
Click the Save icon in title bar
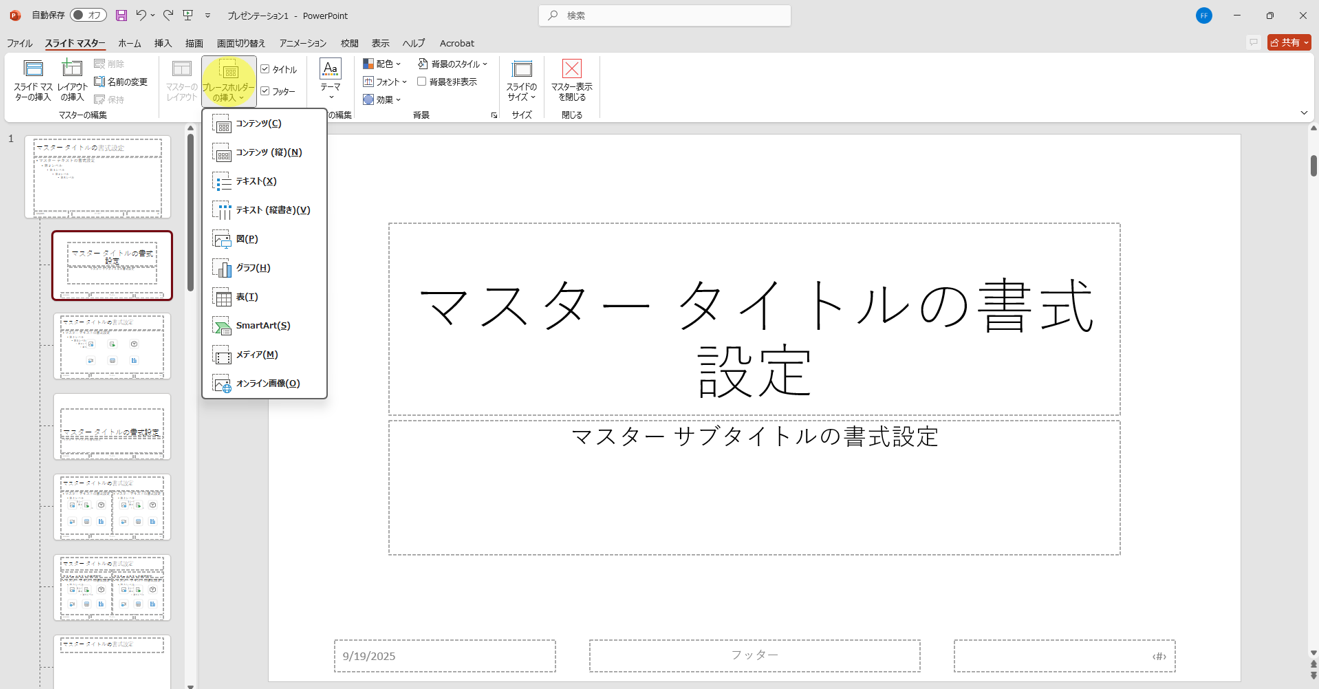tap(121, 16)
